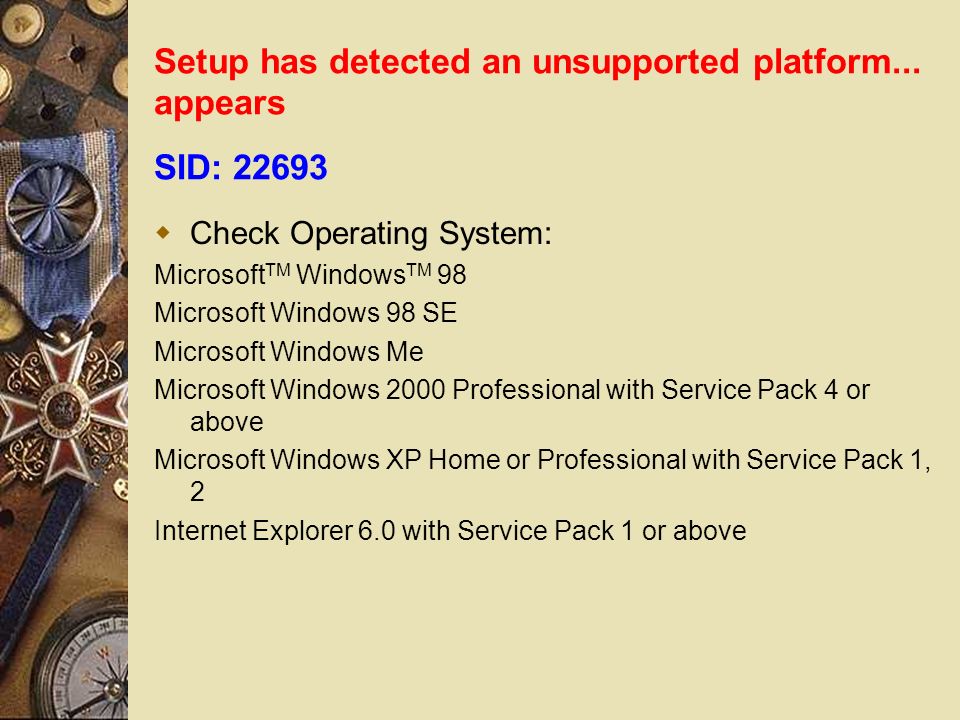The width and height of the screenshot is (960, 720).
Task: Click the red slide title text
Action: point(537,82)
